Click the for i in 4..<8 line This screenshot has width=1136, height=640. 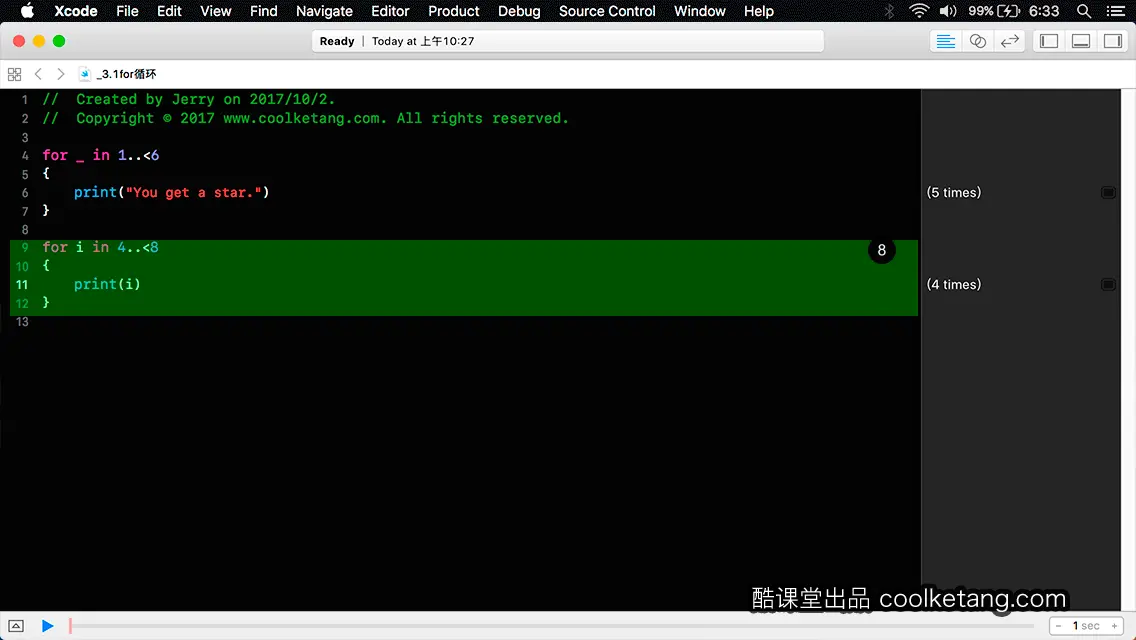coord(100,247)
